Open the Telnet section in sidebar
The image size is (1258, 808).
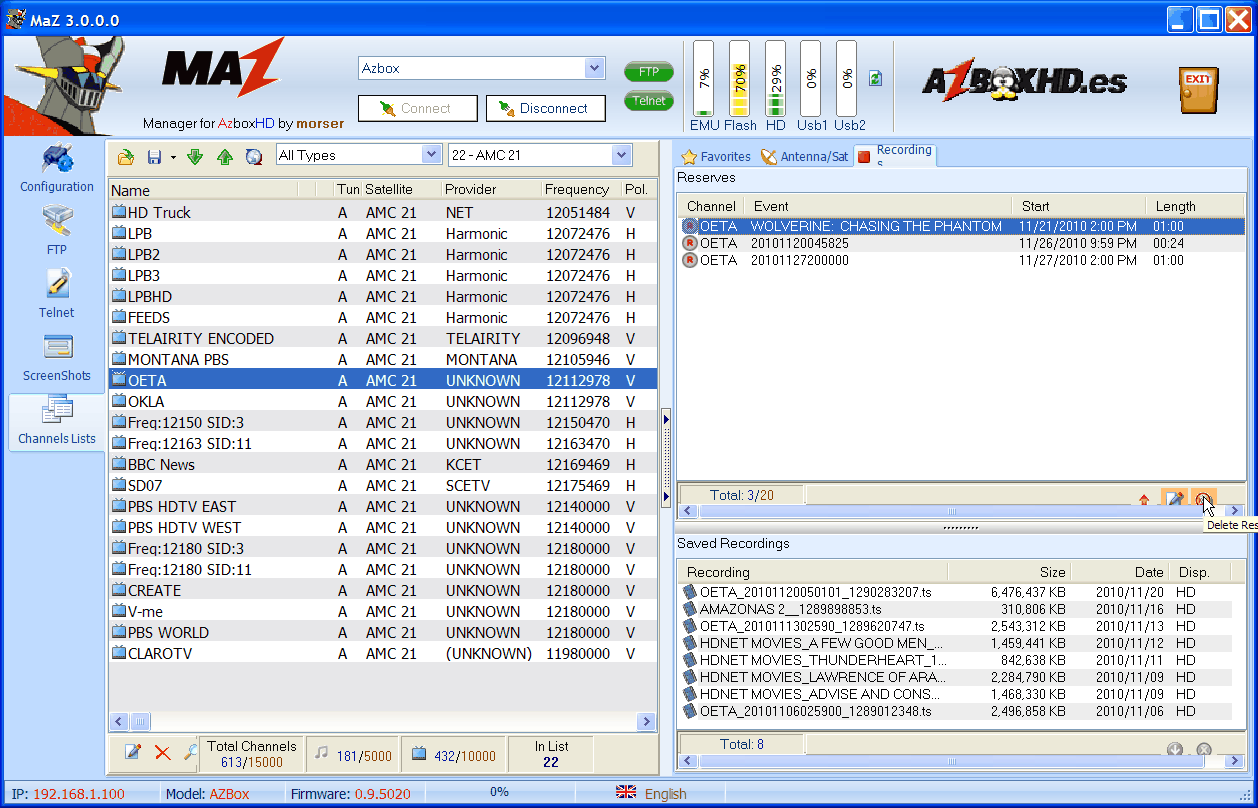pyautogui.click(x=57, y=293)
